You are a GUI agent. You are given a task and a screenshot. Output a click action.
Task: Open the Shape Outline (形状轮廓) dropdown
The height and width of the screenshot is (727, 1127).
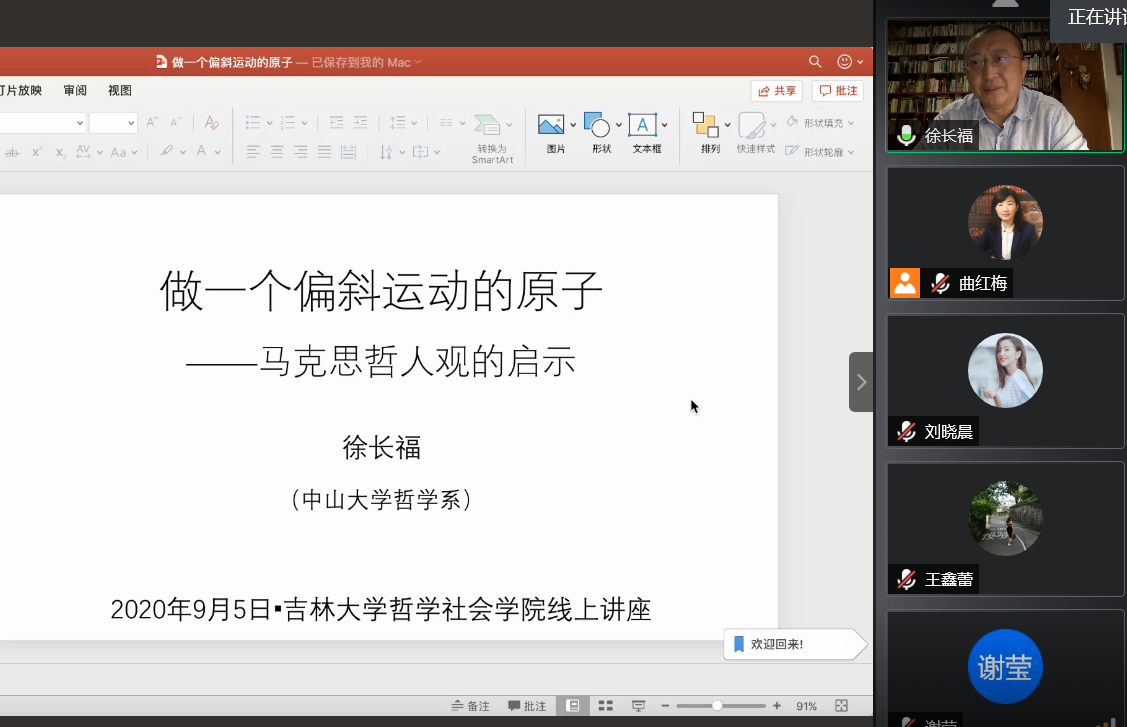click(852, 152)
